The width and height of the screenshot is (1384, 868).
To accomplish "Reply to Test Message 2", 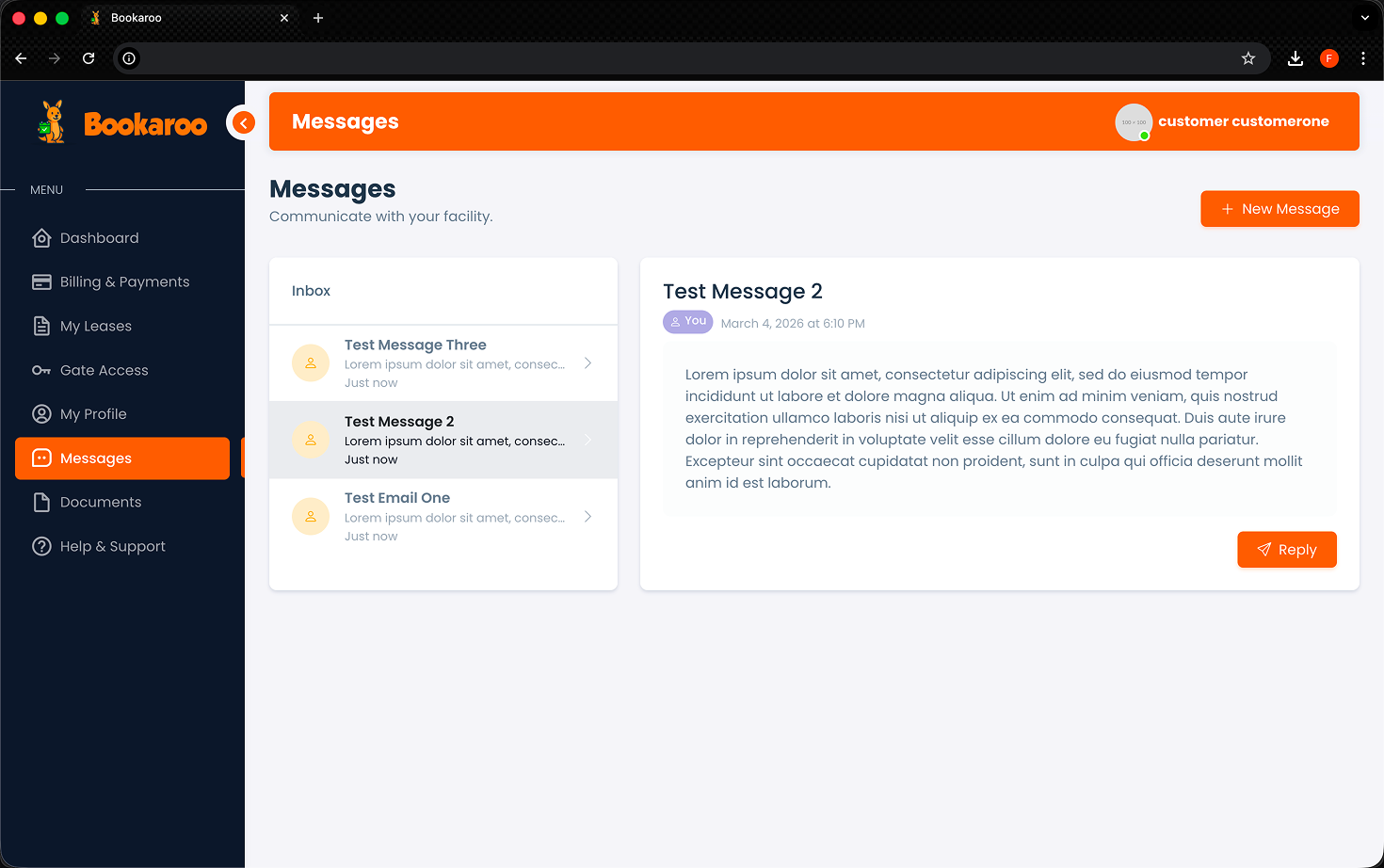I will pos(1286,550).
